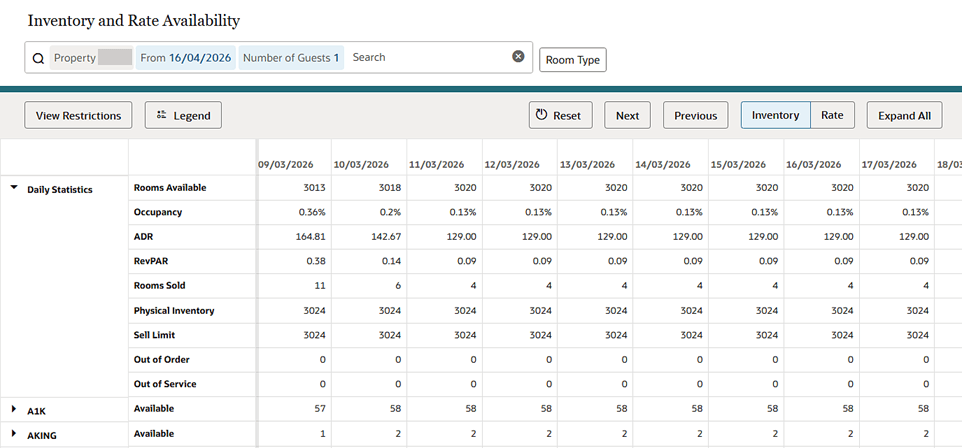
Task: Switch to the Inventory view
Action: pos(775,115)
